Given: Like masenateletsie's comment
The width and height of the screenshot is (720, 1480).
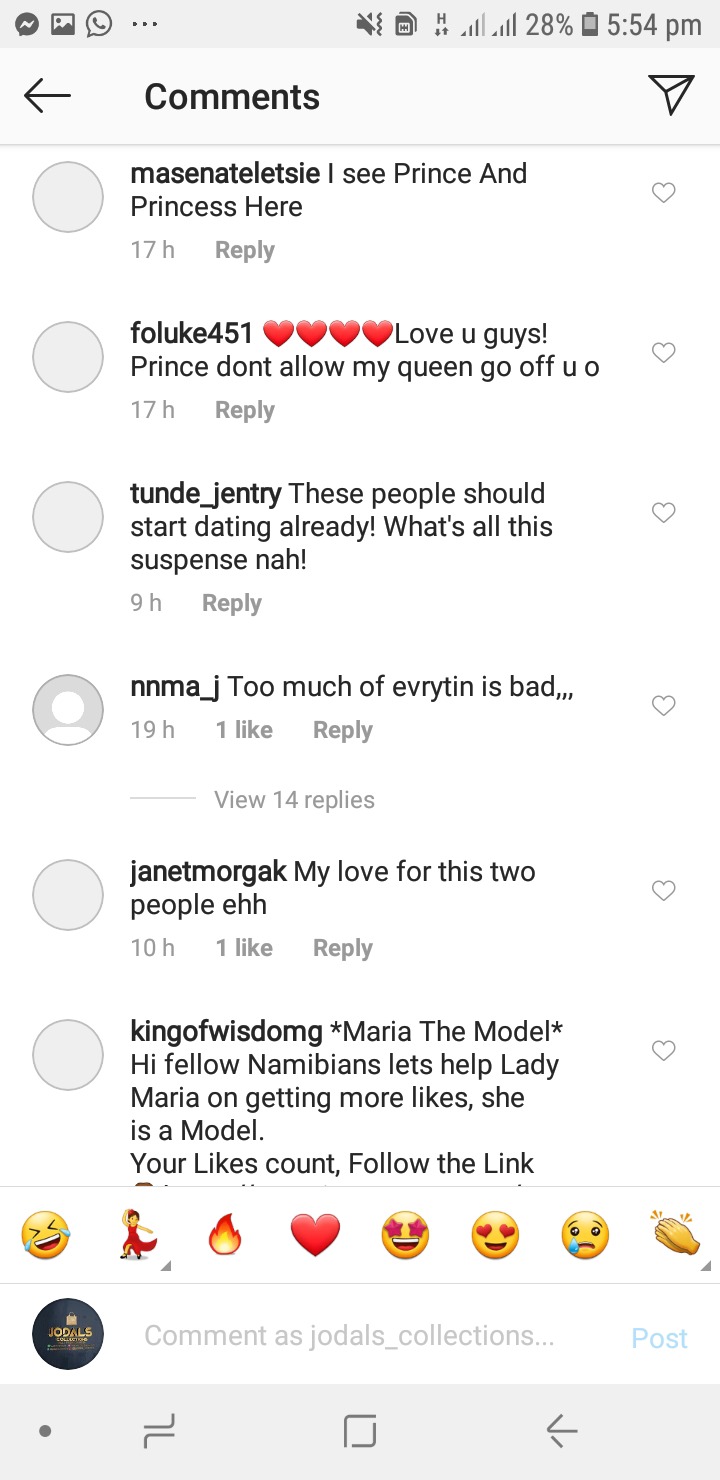Looking at the screenshot, I should click(x=663, y=192).
